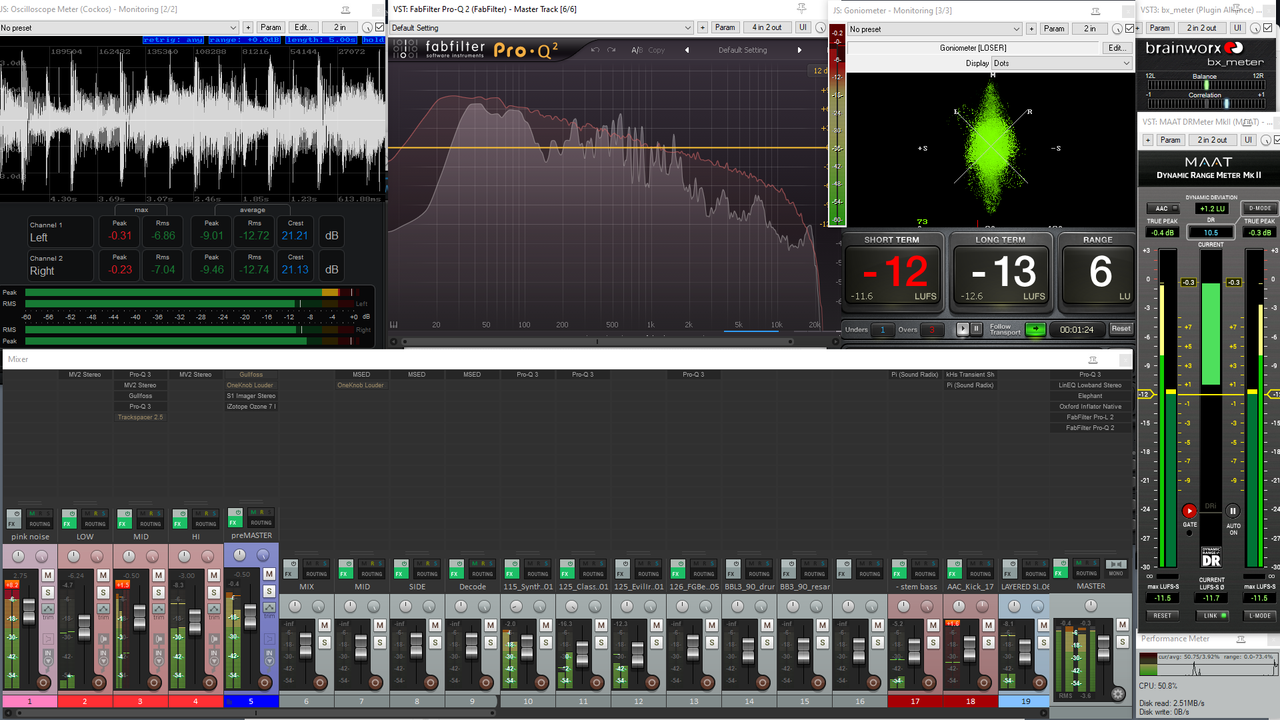Click Pro-Q 2 undo arrow
This screenshot has width=1280, height=720.
pos(595,50)
